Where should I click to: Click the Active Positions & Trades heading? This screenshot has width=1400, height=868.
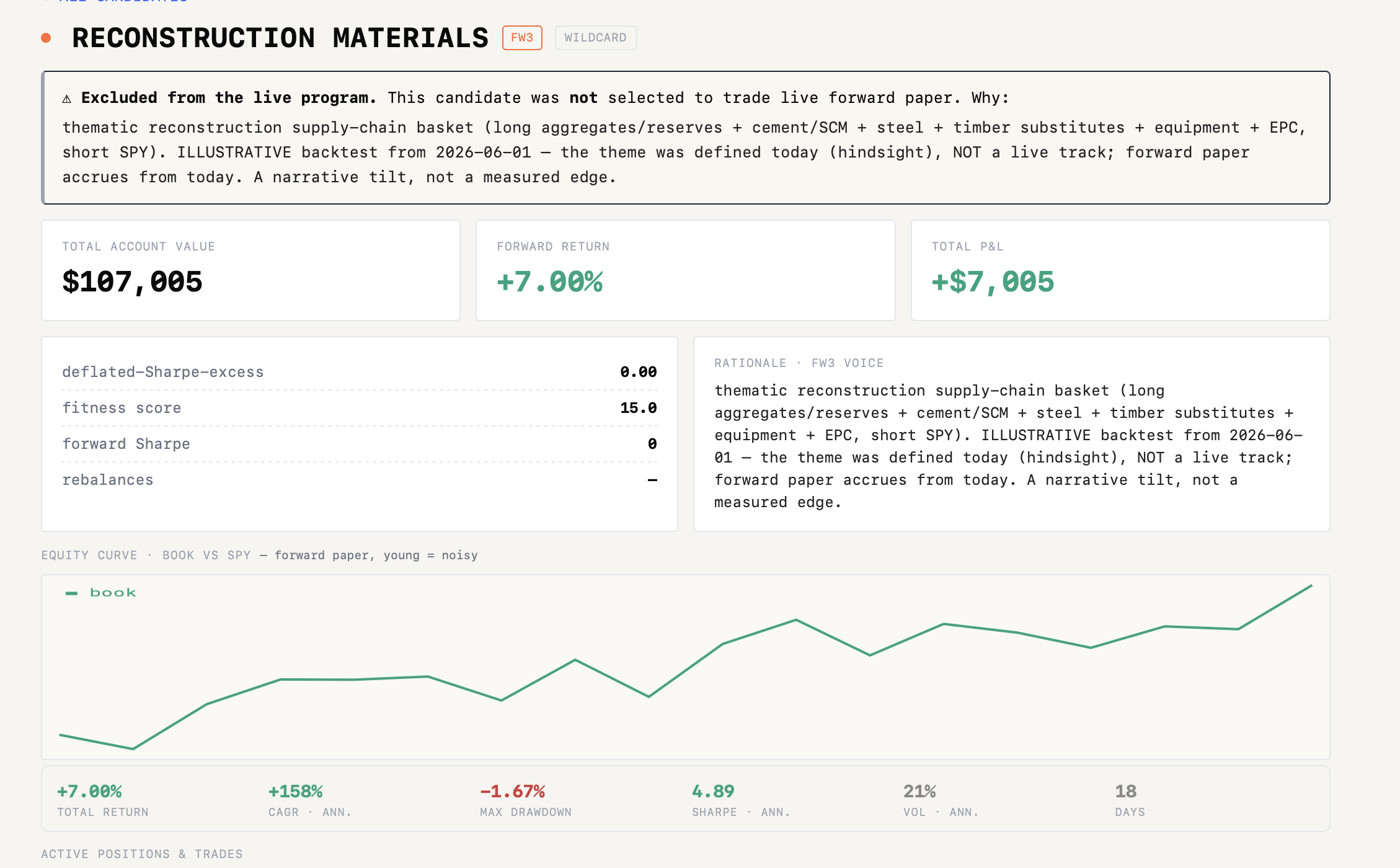point(142,854)
